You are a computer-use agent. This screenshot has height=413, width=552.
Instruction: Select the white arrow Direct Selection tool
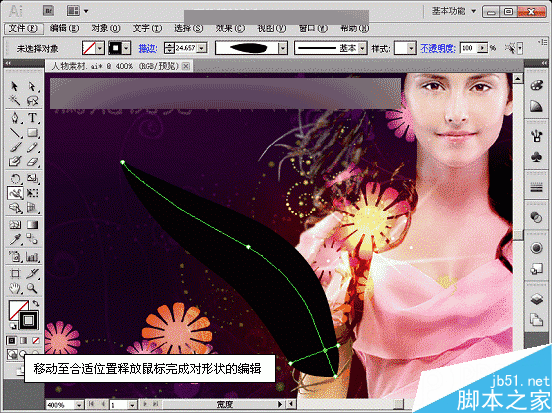coord(32,86)
